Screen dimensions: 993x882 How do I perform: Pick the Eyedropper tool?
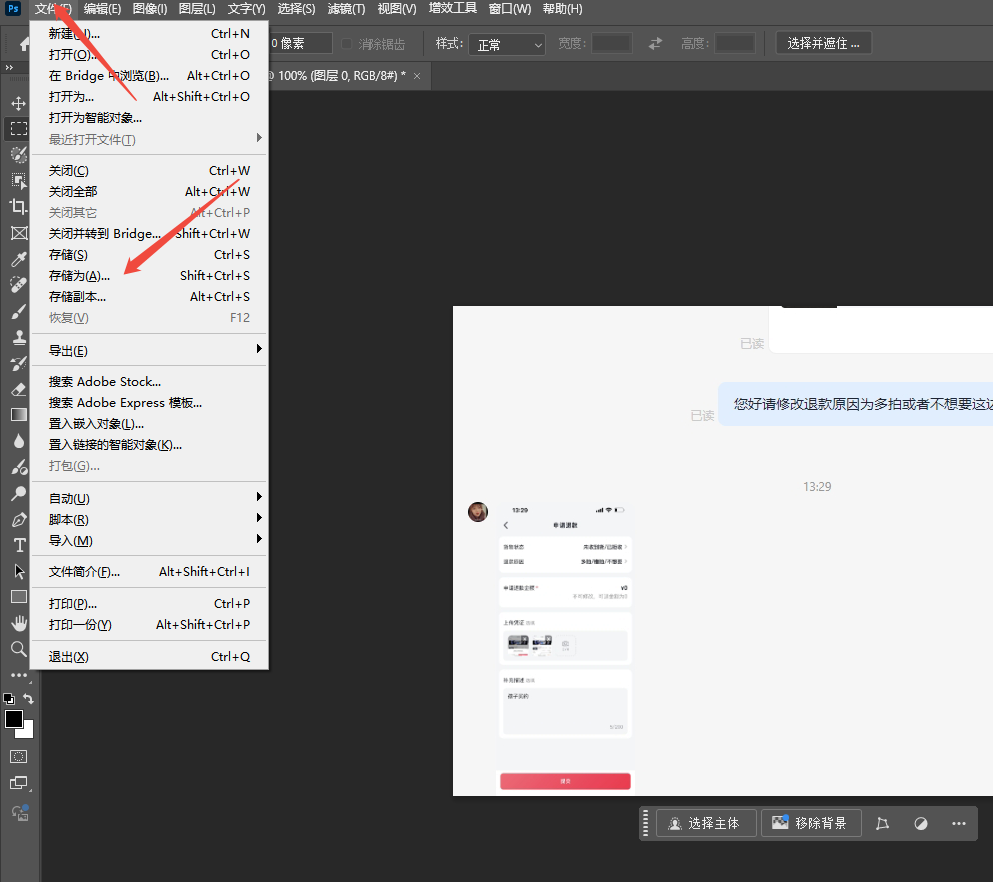18,259
